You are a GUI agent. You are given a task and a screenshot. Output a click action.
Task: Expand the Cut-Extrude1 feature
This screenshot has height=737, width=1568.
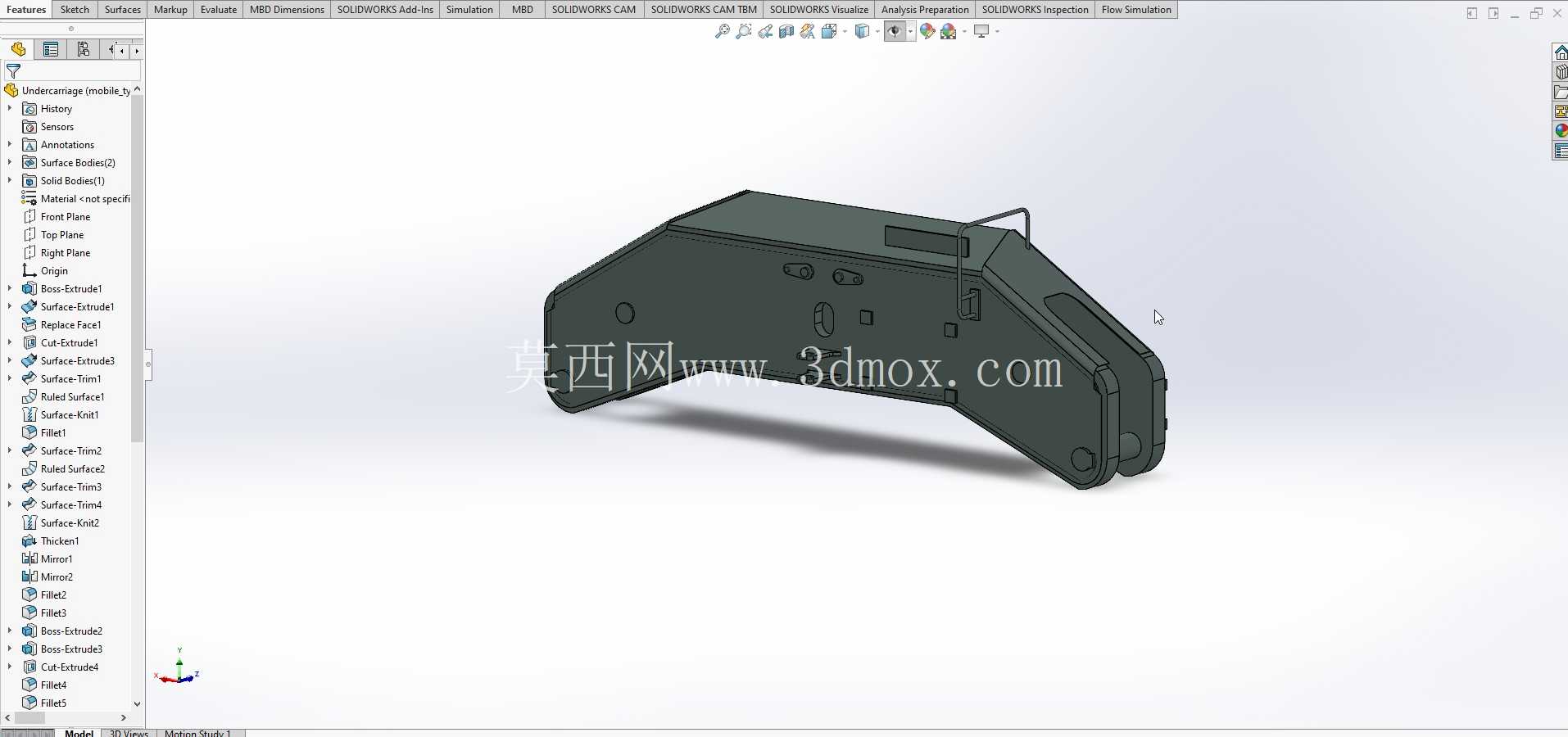[x=10, y=343]
